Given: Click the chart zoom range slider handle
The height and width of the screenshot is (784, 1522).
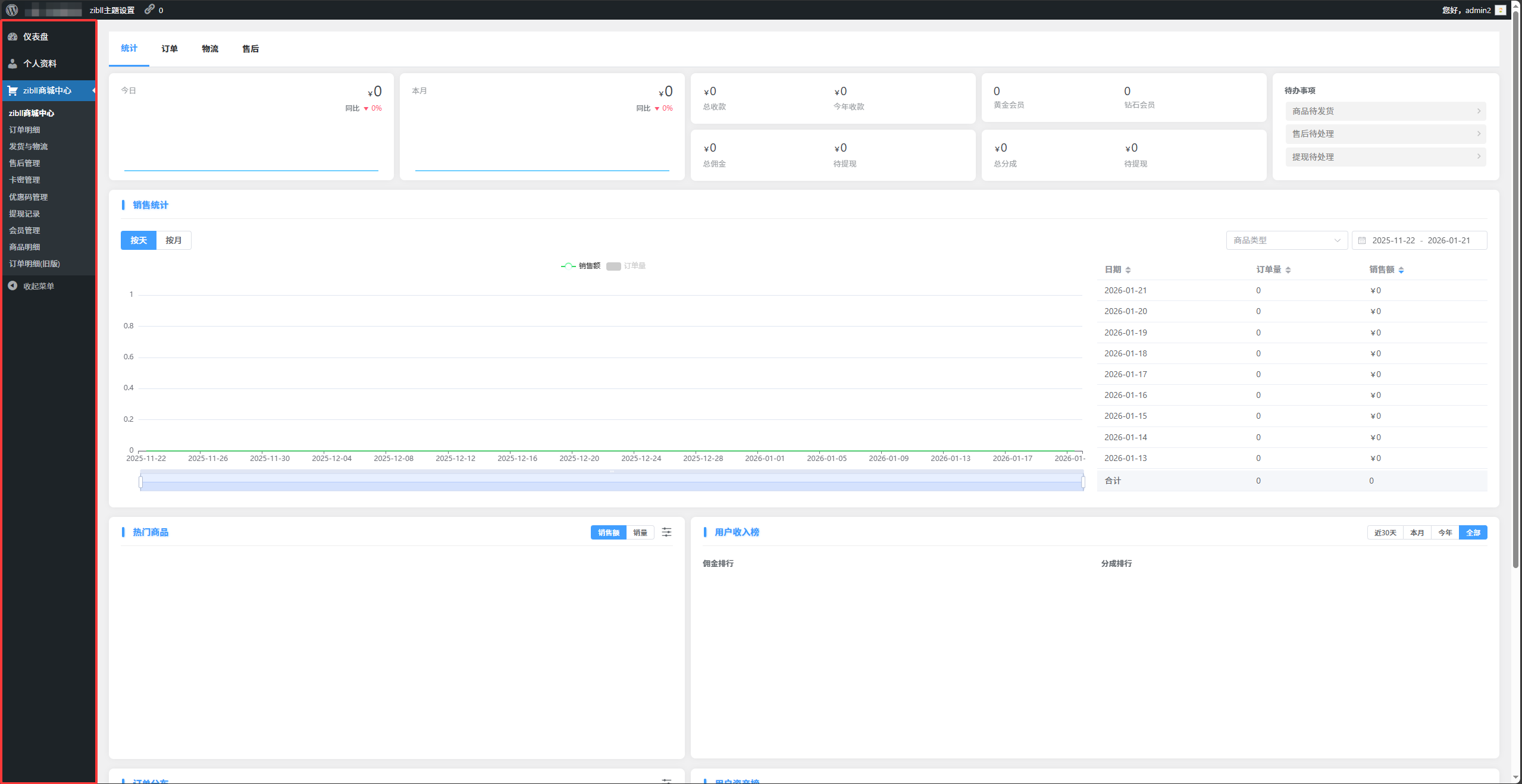Looking at the screenshot, I should pyautogui.click(x=141, y=482).
